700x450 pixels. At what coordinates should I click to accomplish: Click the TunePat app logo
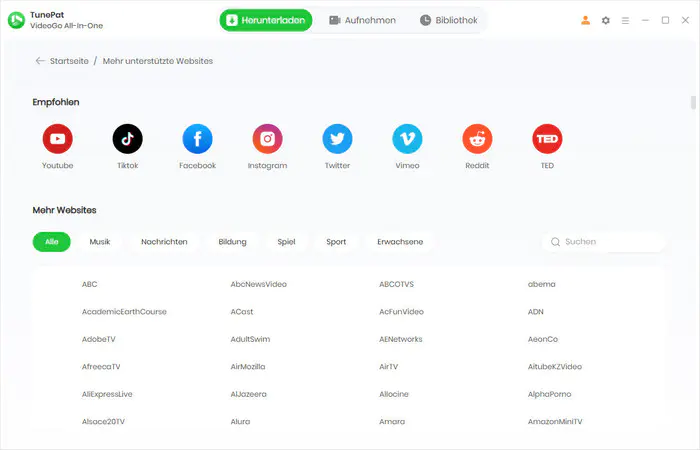(17, 20)
